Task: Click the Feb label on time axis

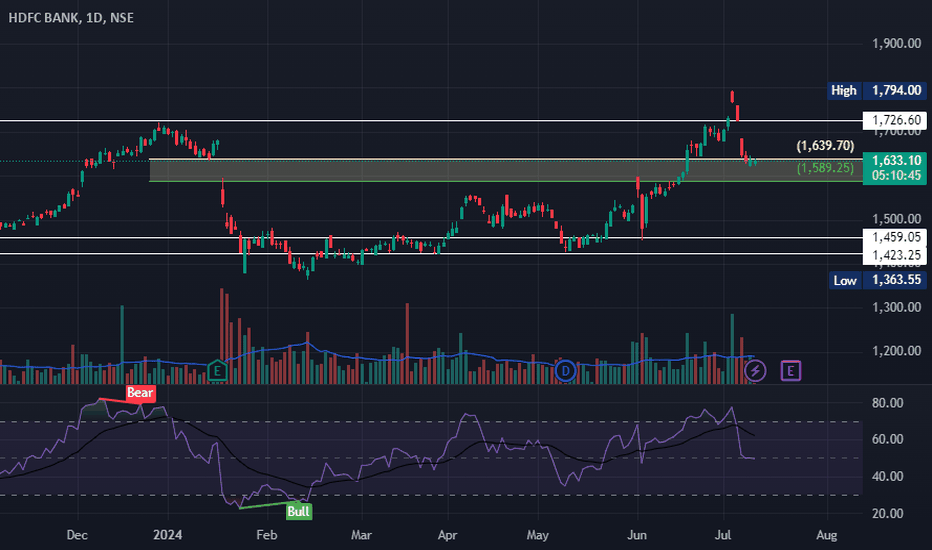Action: point(267,535)
